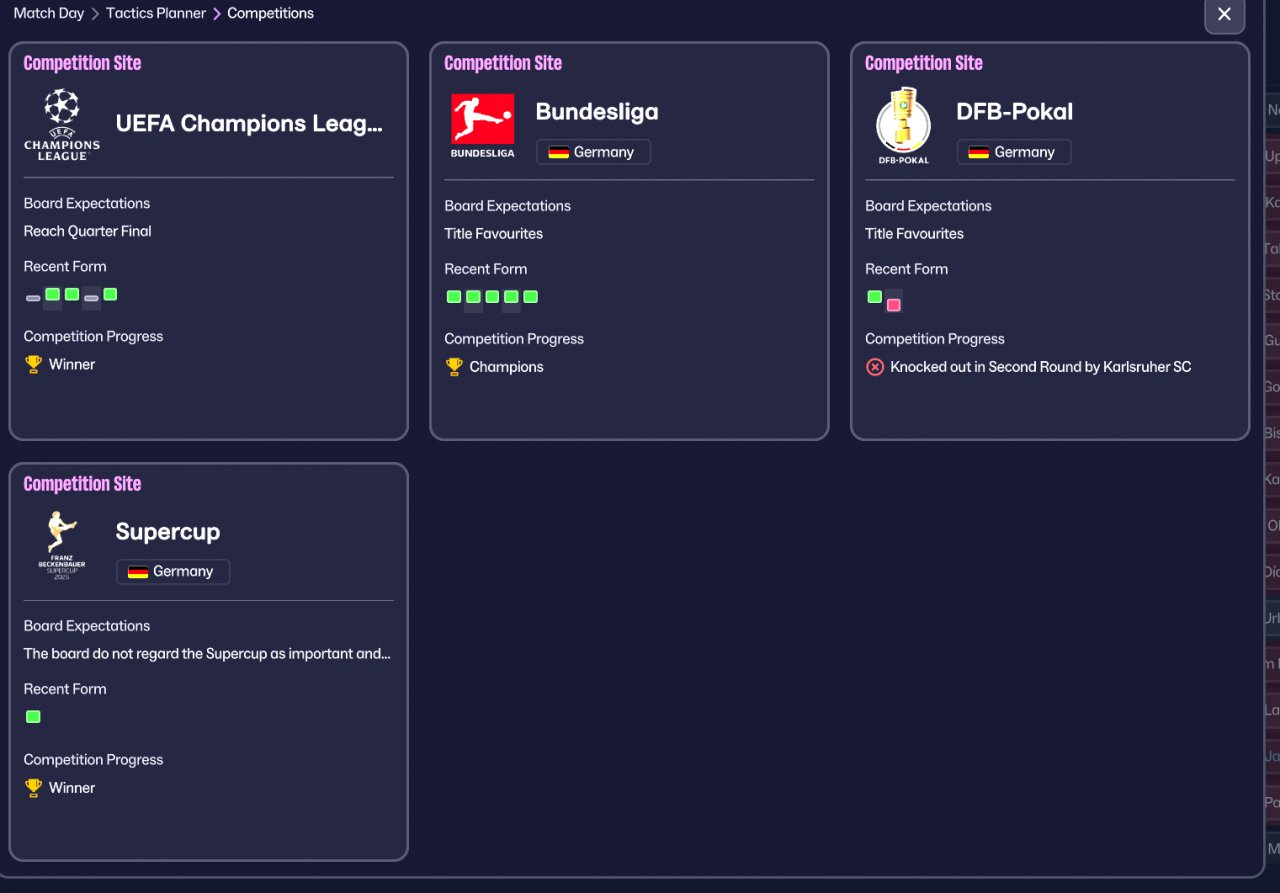Go to Tactics Planner in breadcrumb
1280x893 pixels.
156,13
